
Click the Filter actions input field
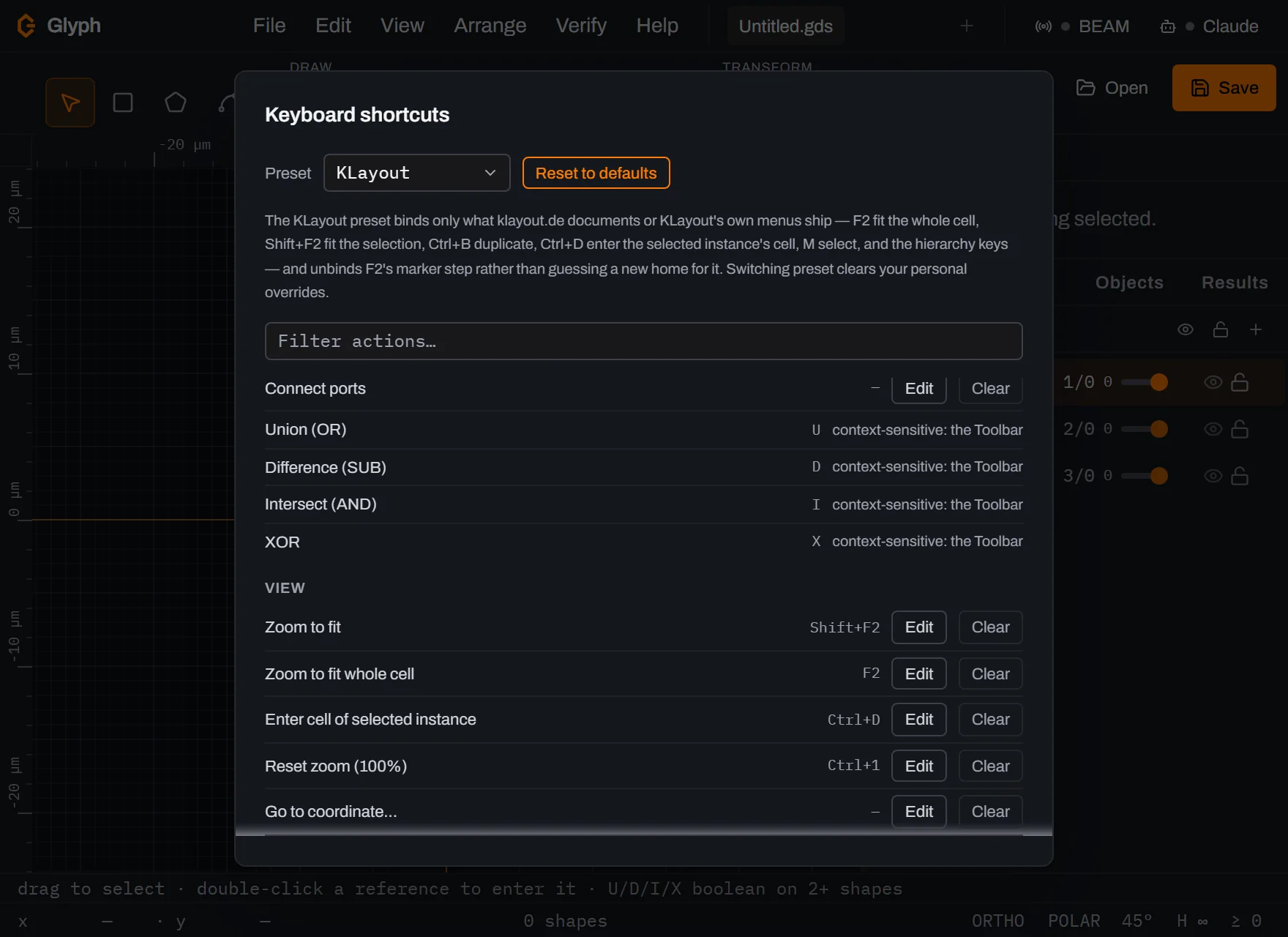tap(644, 341)
